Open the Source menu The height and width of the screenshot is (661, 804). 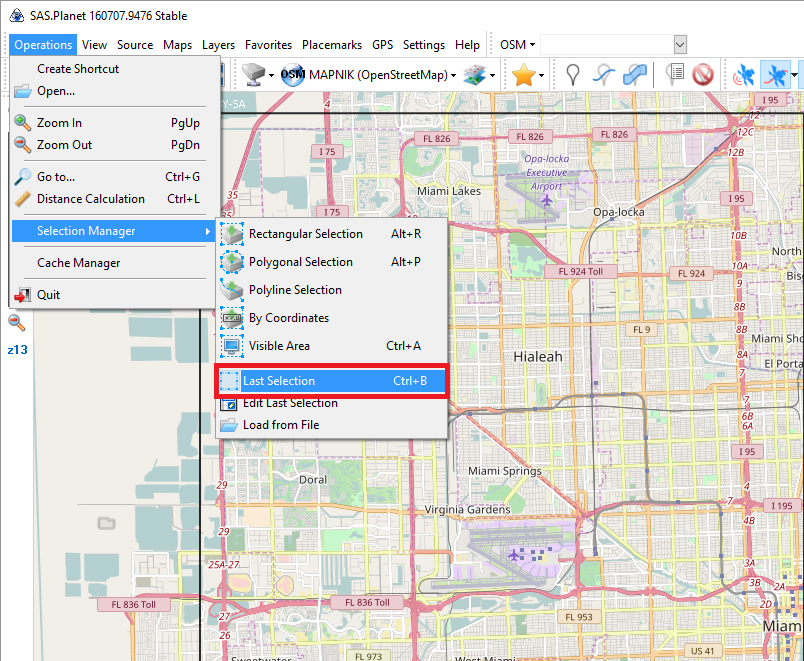tap(135, 45)
